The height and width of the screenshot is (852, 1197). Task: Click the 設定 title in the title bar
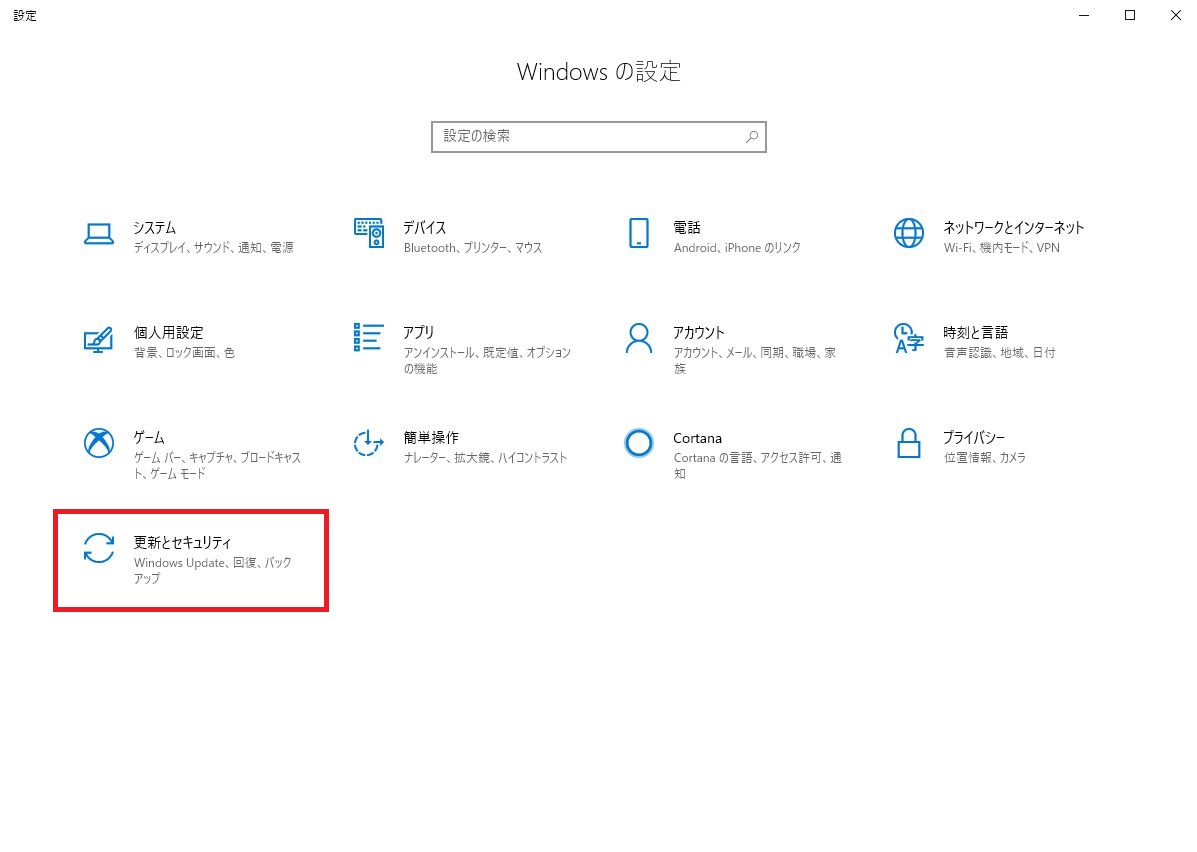(x=24, y=15)
